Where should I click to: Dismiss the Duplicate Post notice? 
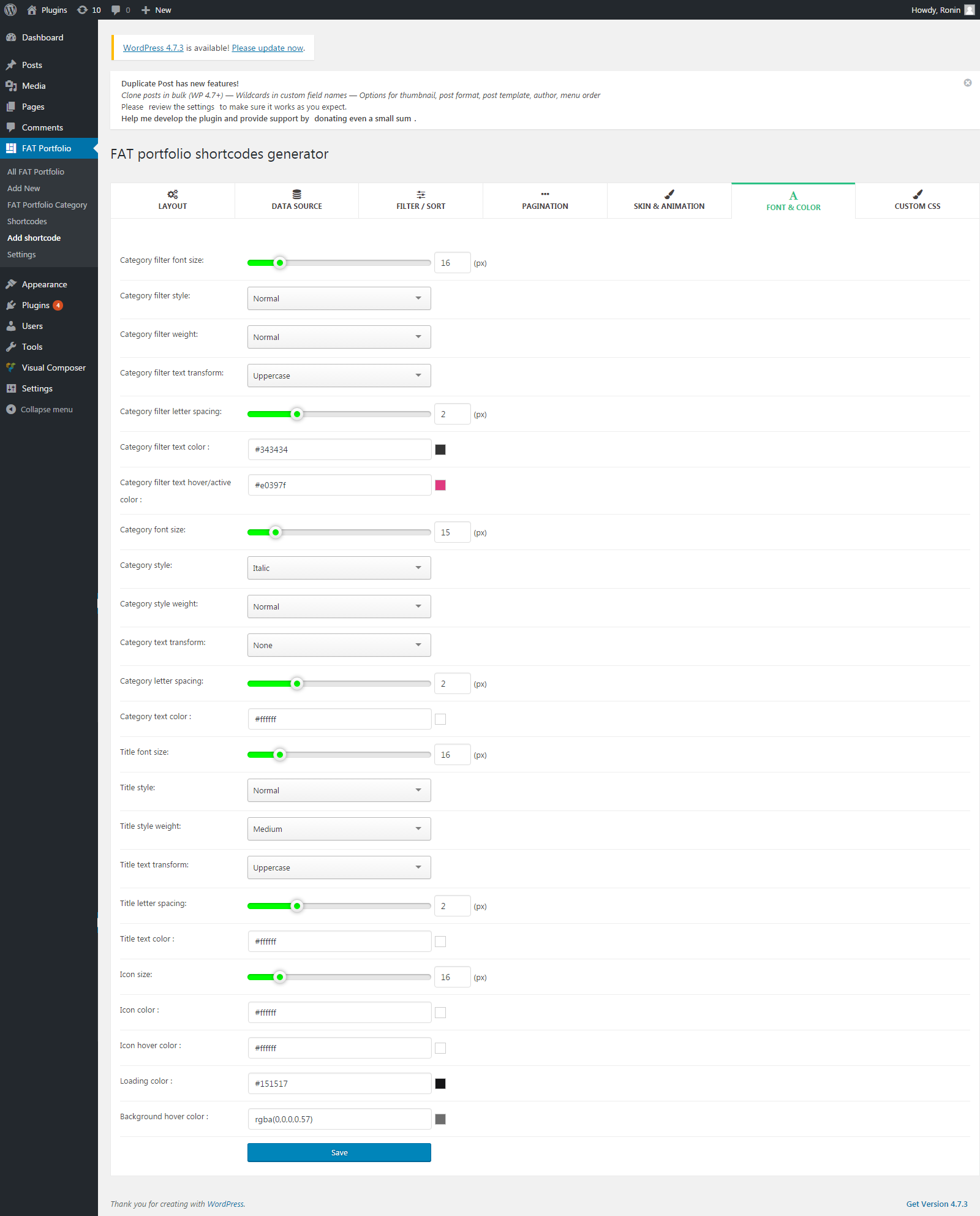coord(967,83)
